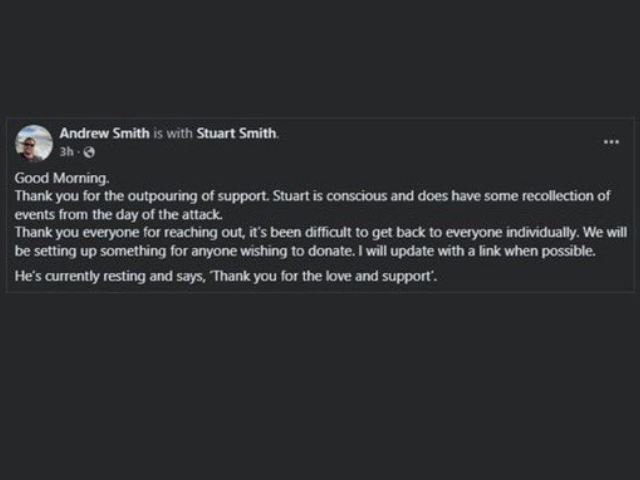Click 'be setting up something' donation line

pyautogui.click(x=91, y=251)
